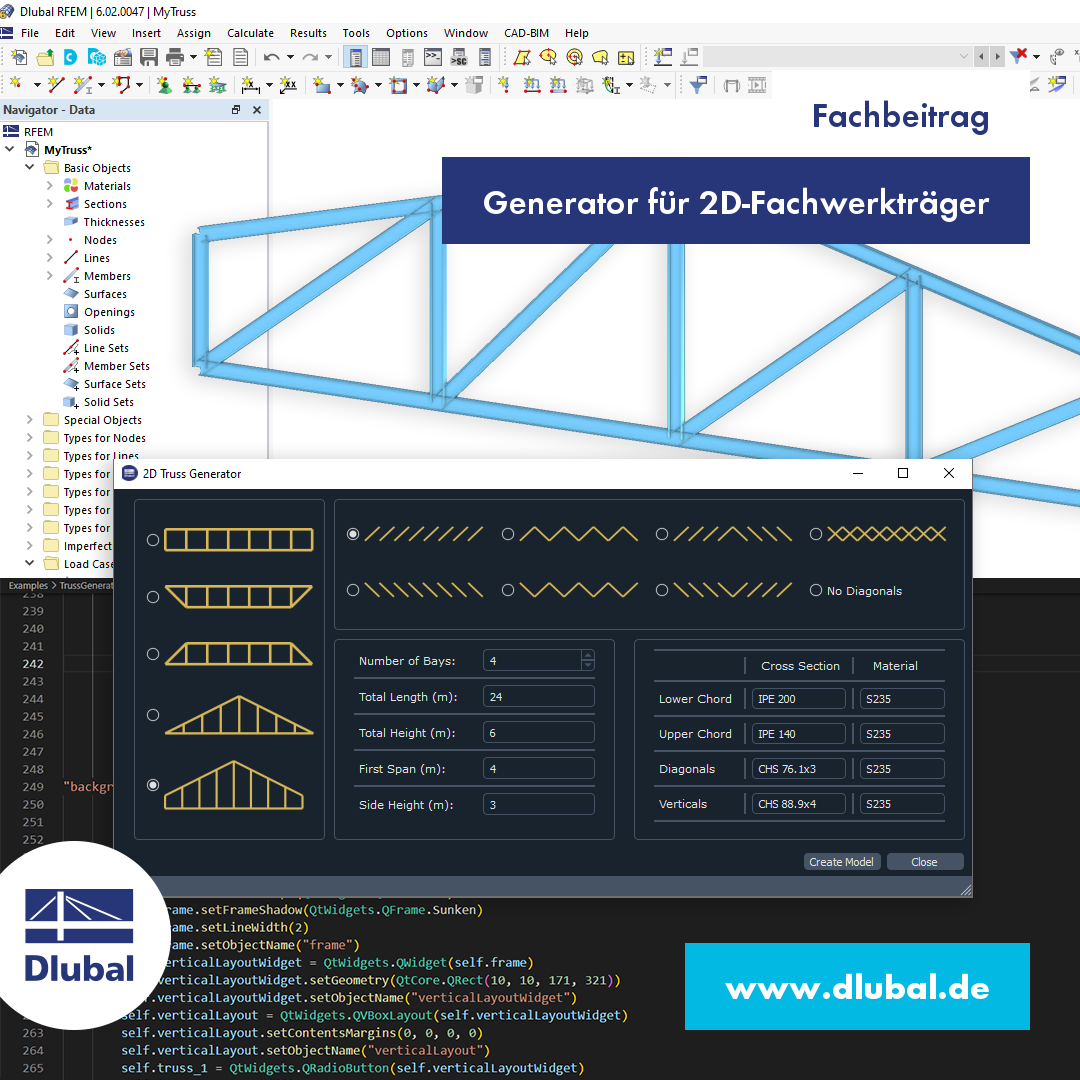Click the New Node tool icon
This screenshot has width=1080, height=1080.
(16, 85)
